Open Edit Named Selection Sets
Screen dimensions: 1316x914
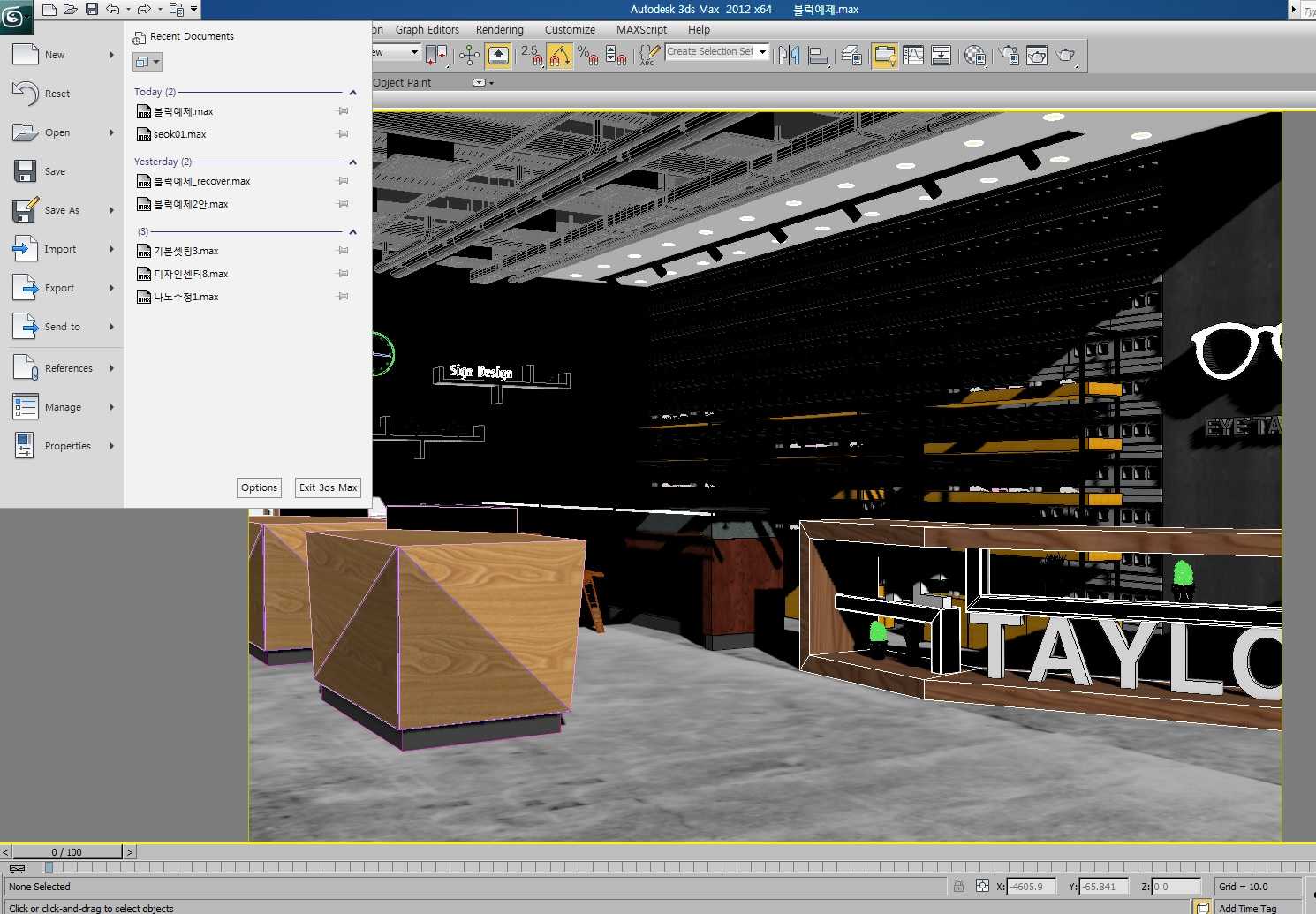tap(649, 56)
